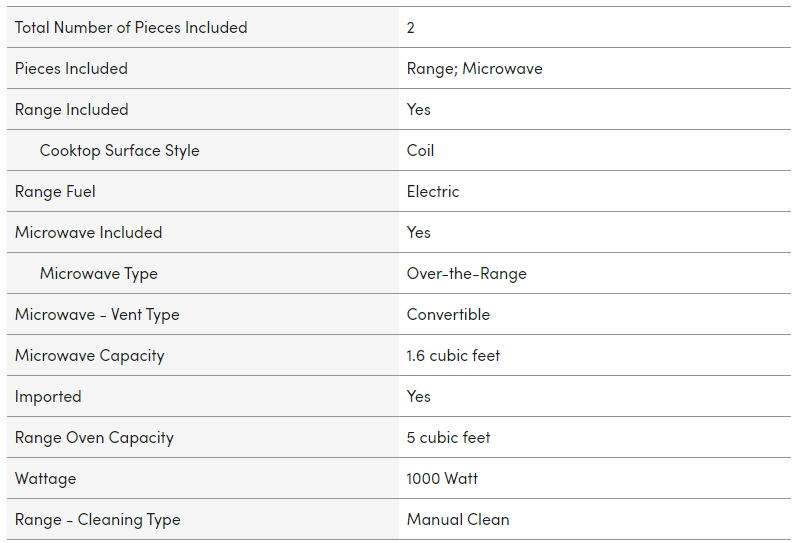This screenshot has width=798, height=543.
Task: Select the Convertible value
Action: click(x=448, y=315)
